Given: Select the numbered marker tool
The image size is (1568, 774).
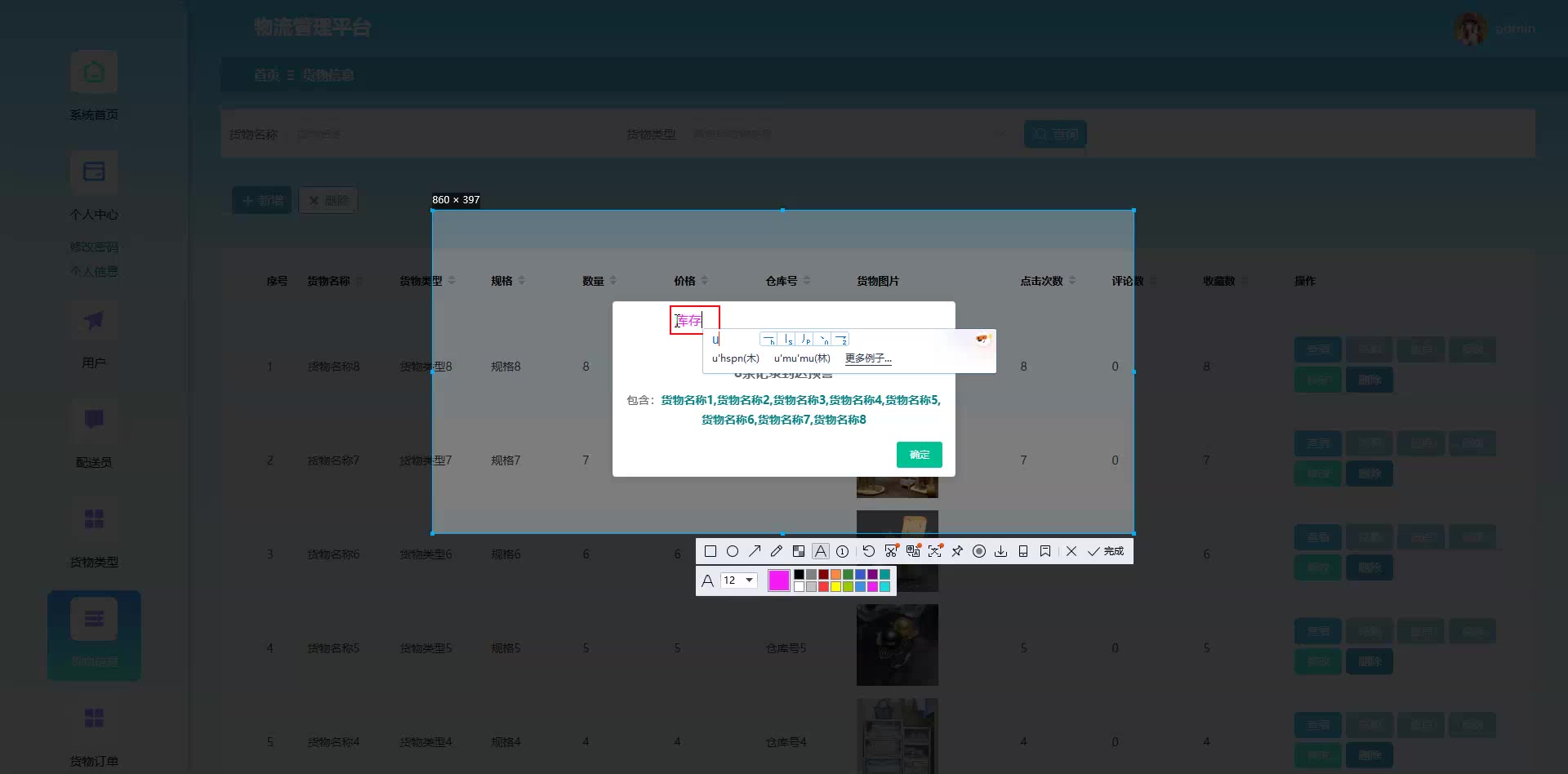Looking at the screenshot, I should tap(843, 551).
